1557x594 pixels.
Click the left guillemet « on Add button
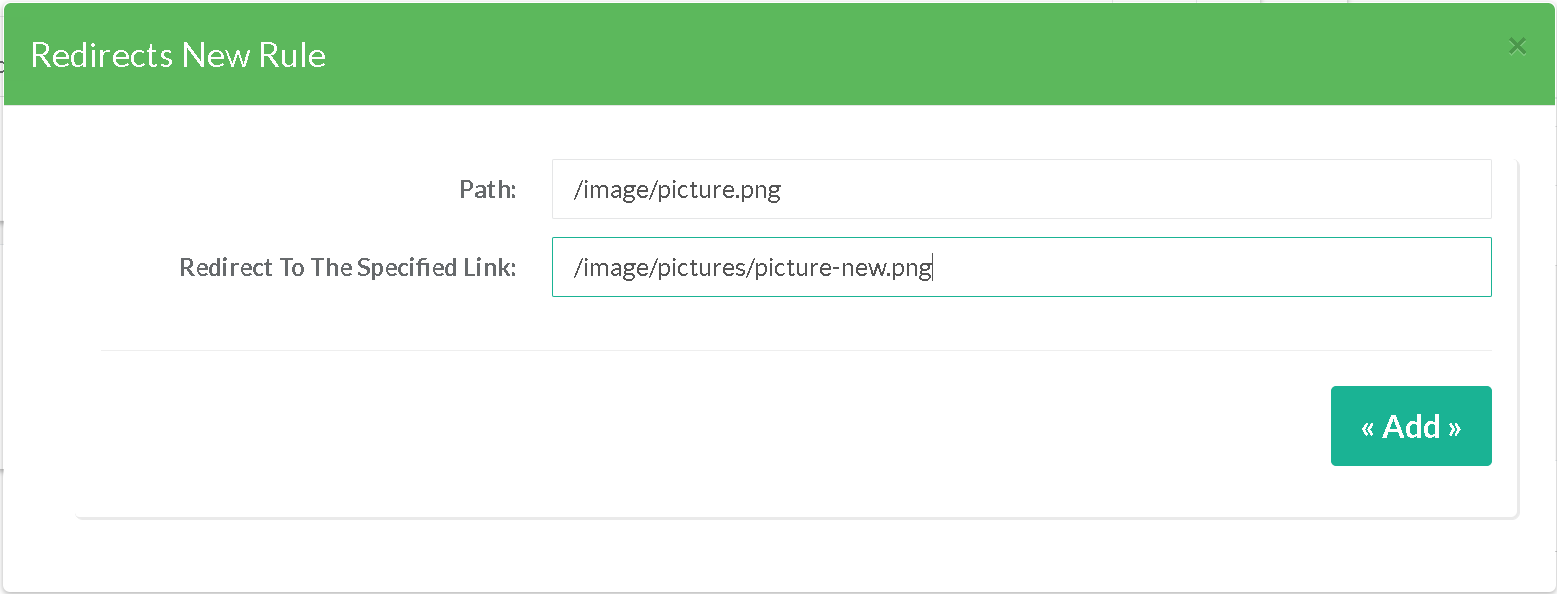(1367, 428)
